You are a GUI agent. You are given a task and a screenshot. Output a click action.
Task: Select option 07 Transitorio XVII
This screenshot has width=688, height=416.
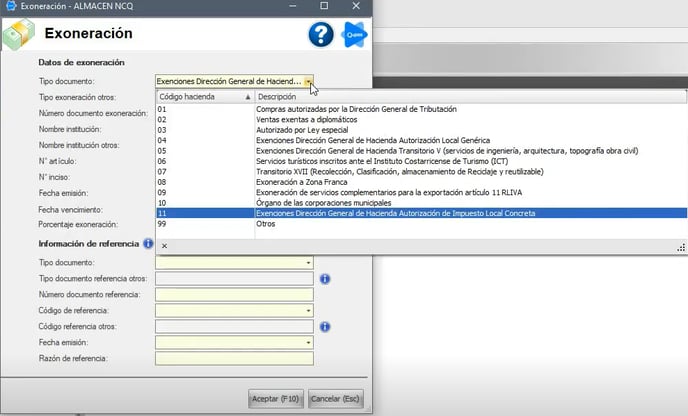point(422,172)
